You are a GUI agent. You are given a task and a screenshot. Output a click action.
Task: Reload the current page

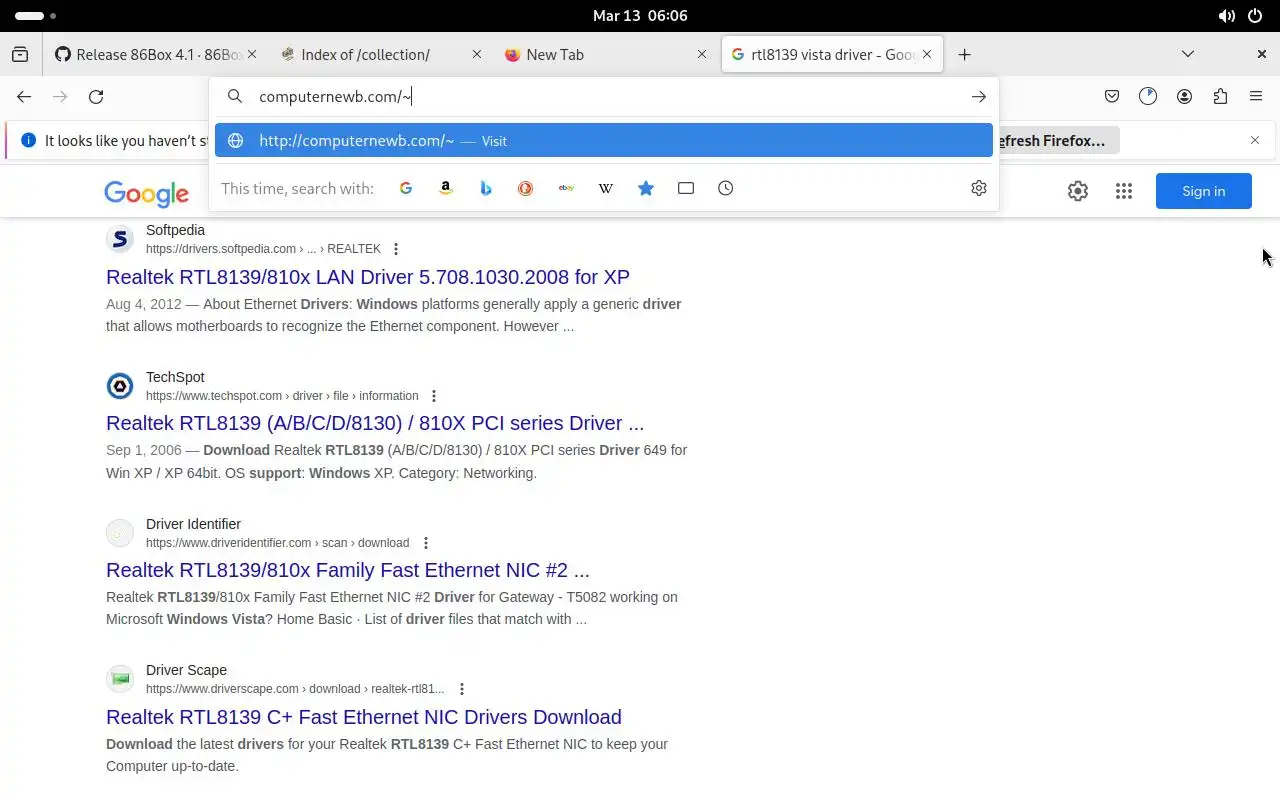click(x=96, y=97)
